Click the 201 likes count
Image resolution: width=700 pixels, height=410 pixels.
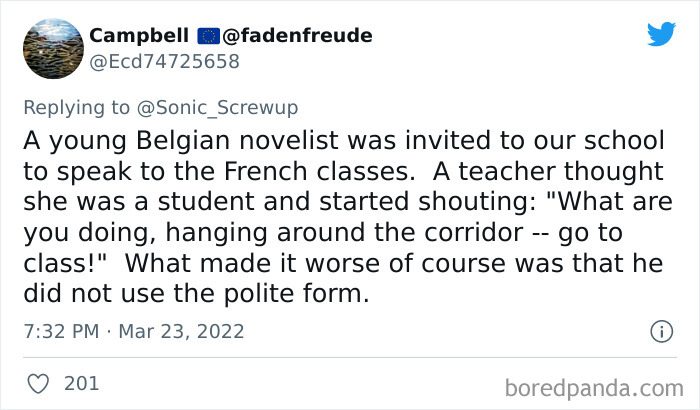tap(81, 384)
